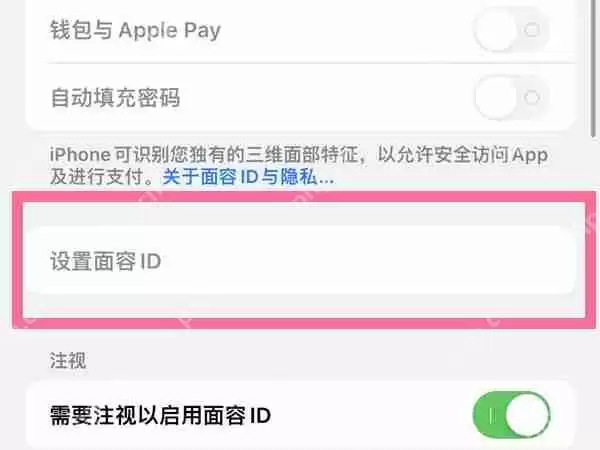Image resolution: width=600 pixels, height=450 pixels.
Task: Toggle the 自动填充密码 switch
Action: 512,98
